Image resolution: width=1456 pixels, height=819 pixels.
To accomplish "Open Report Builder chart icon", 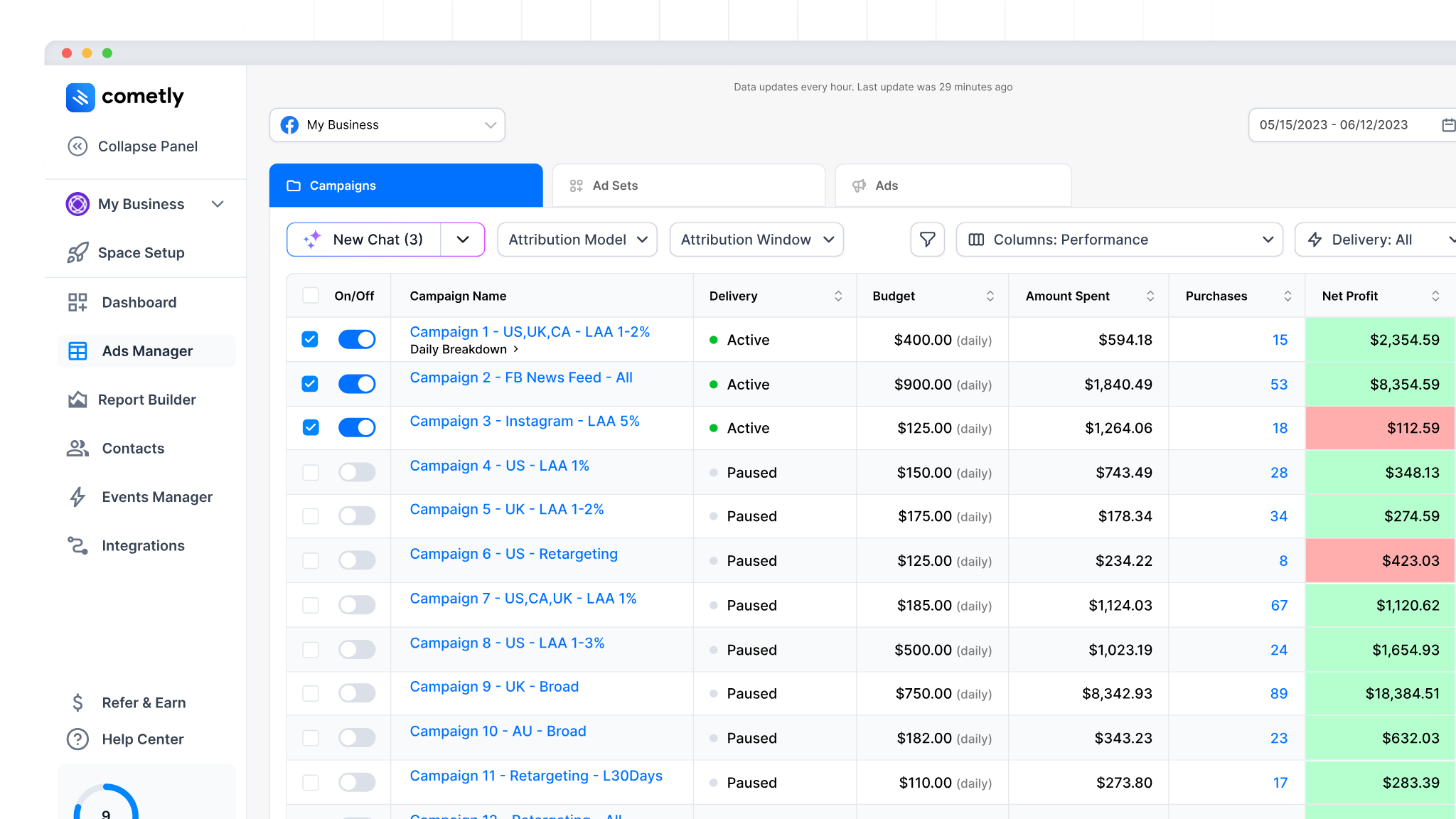I will click(x=77, y=400).
